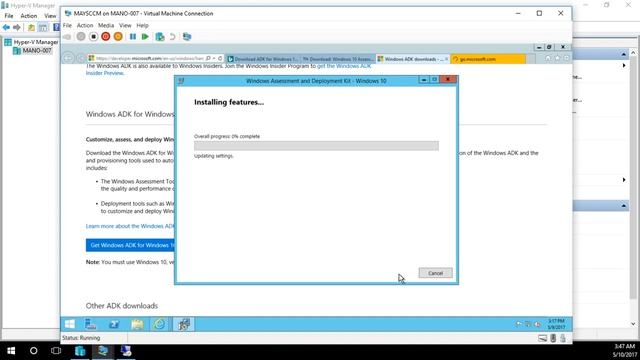Open PowerShell from guest taskbar

[114, 324]
